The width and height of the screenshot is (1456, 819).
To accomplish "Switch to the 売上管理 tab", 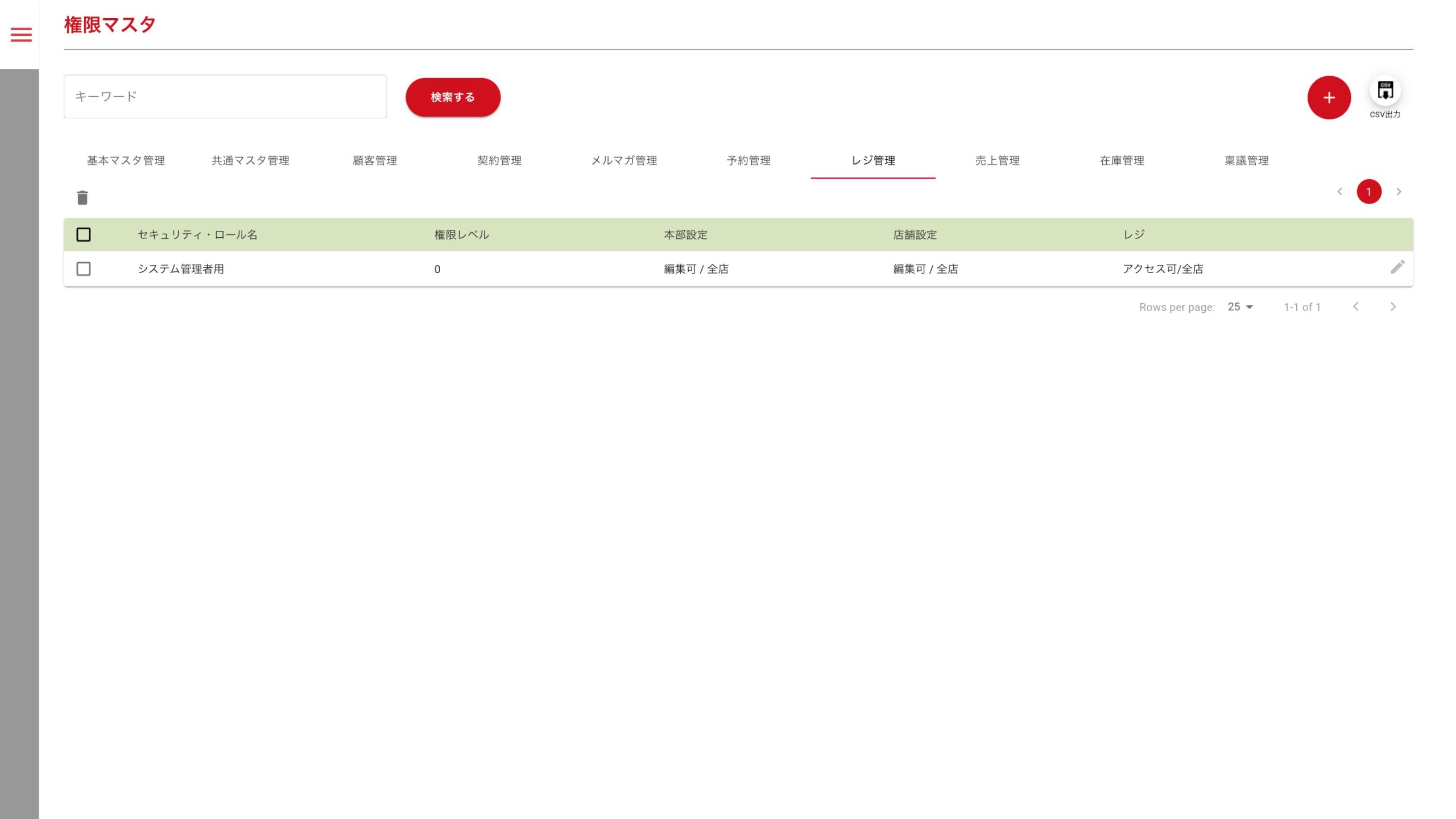I will [997, 160].
